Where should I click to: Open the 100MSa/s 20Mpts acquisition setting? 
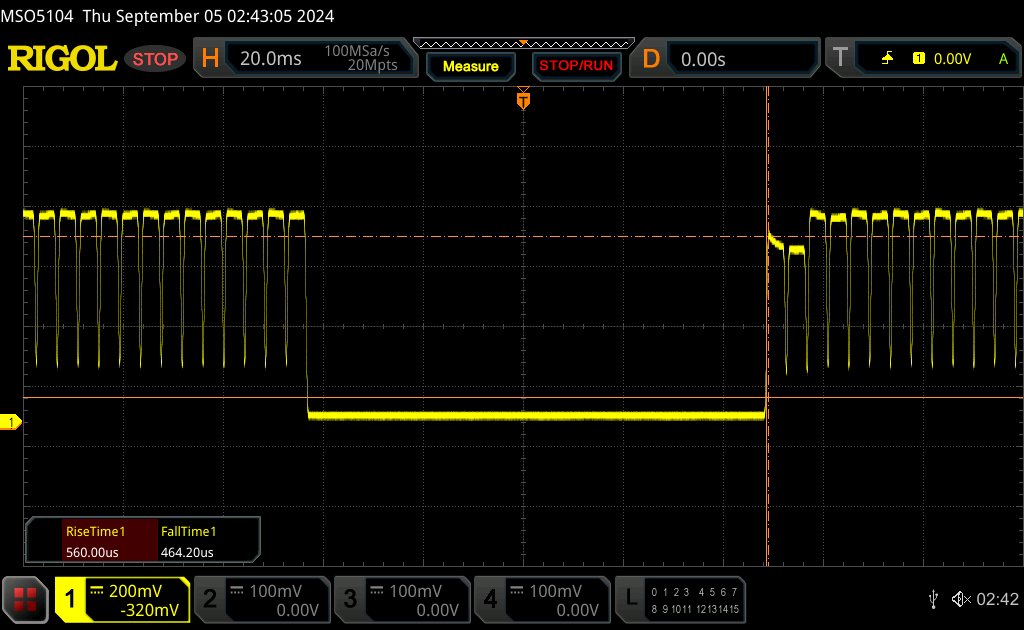pos(362,59)
